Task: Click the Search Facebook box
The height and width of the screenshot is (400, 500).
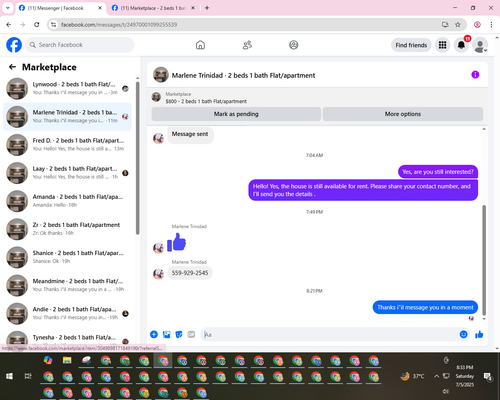Action: point(80,45)
